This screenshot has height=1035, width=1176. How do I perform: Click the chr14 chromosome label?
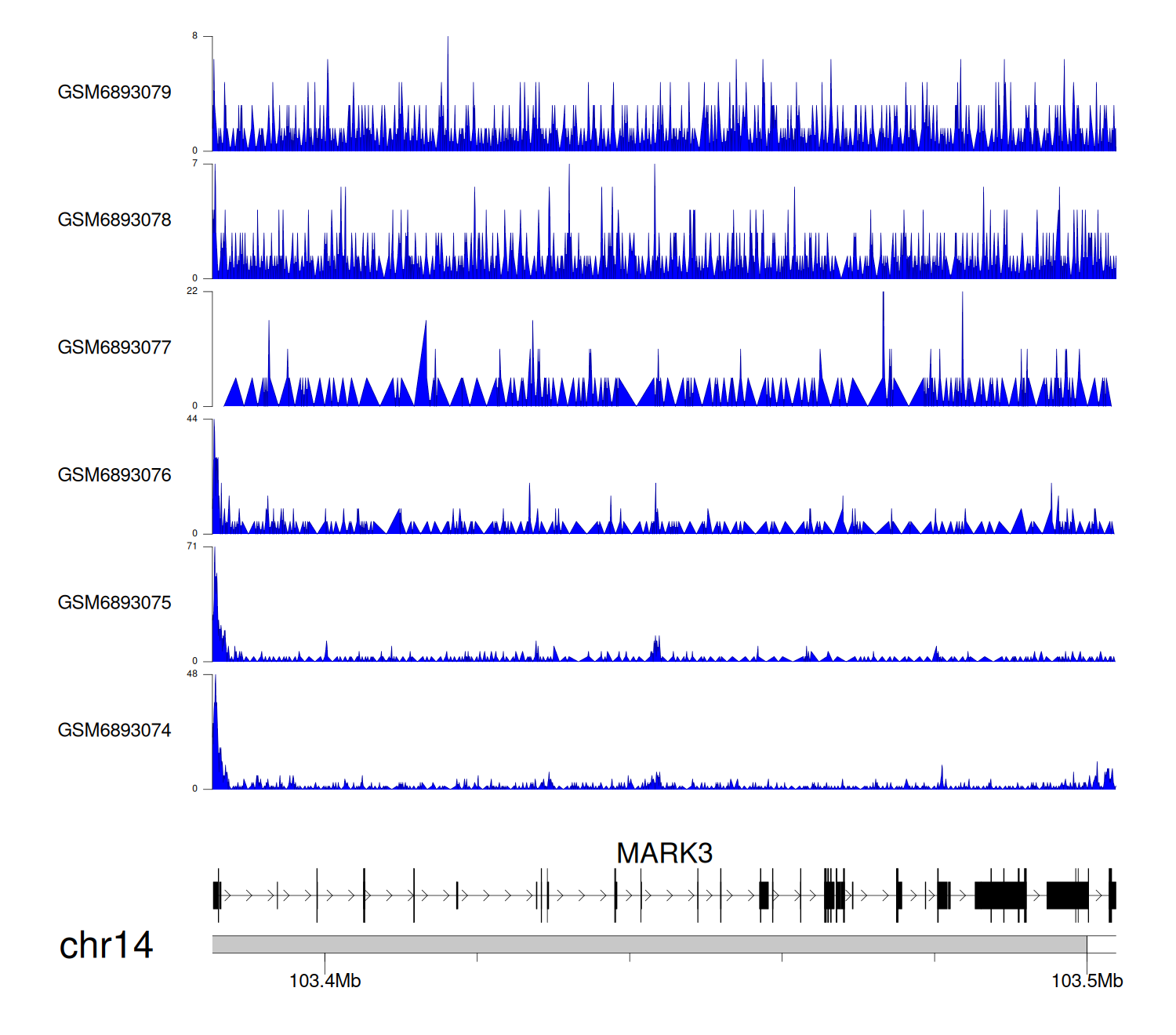click(x=106, y=946)
